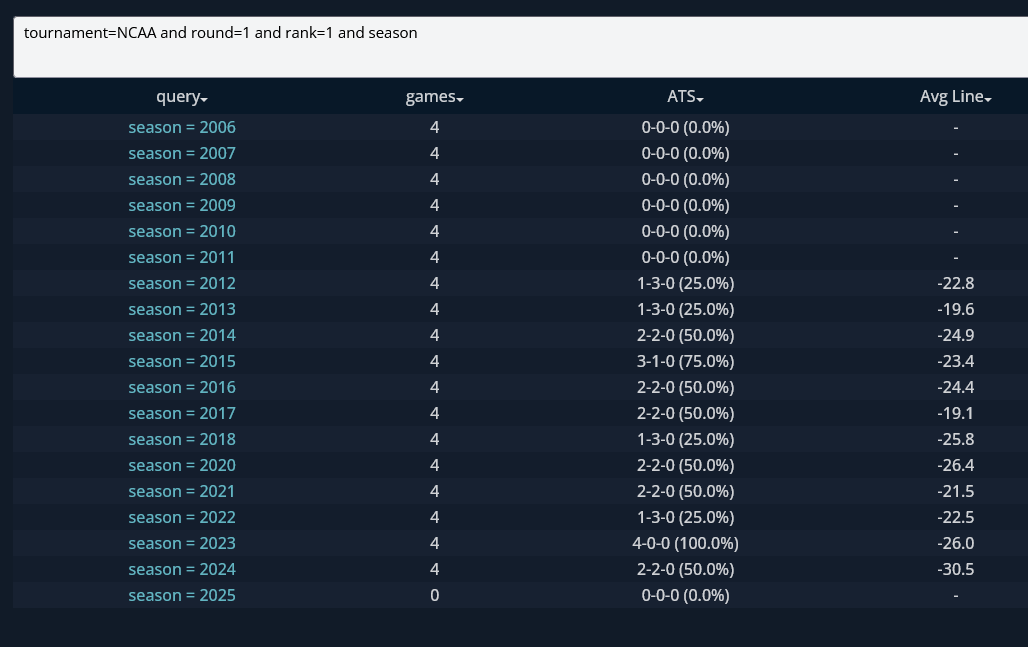Select the Avg Line value -22.5
The height and width of the screenshot is (647, 1028).
[x=955, y=517]
